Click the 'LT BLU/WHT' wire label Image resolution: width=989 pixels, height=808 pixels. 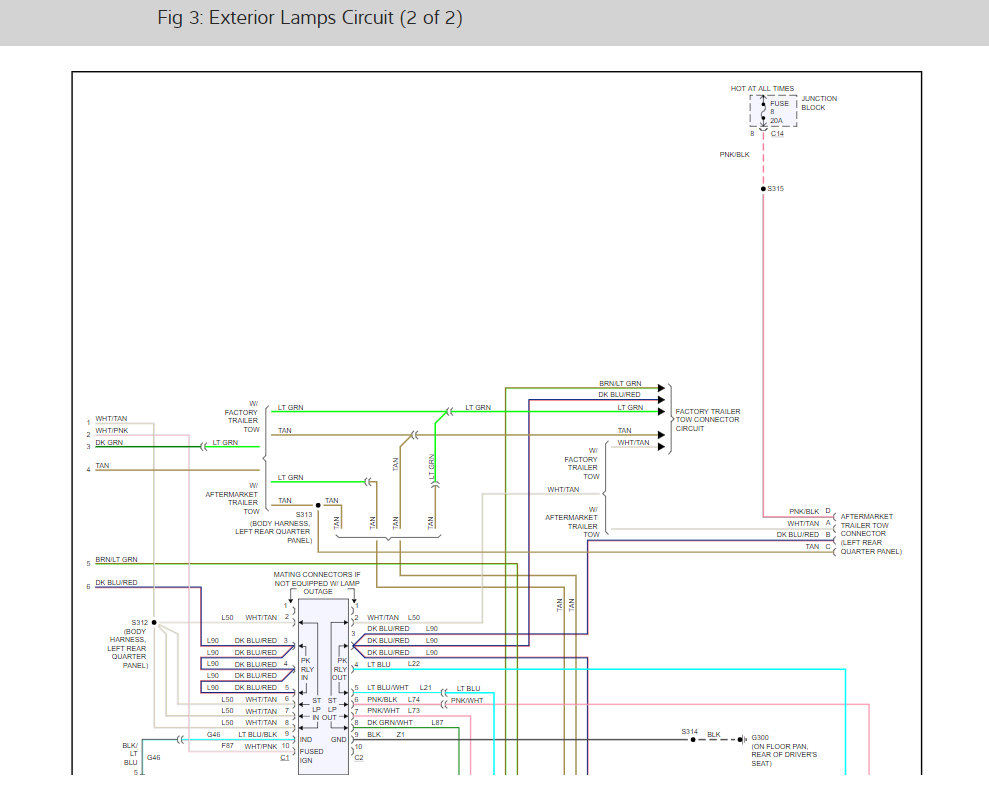[388, 688]
